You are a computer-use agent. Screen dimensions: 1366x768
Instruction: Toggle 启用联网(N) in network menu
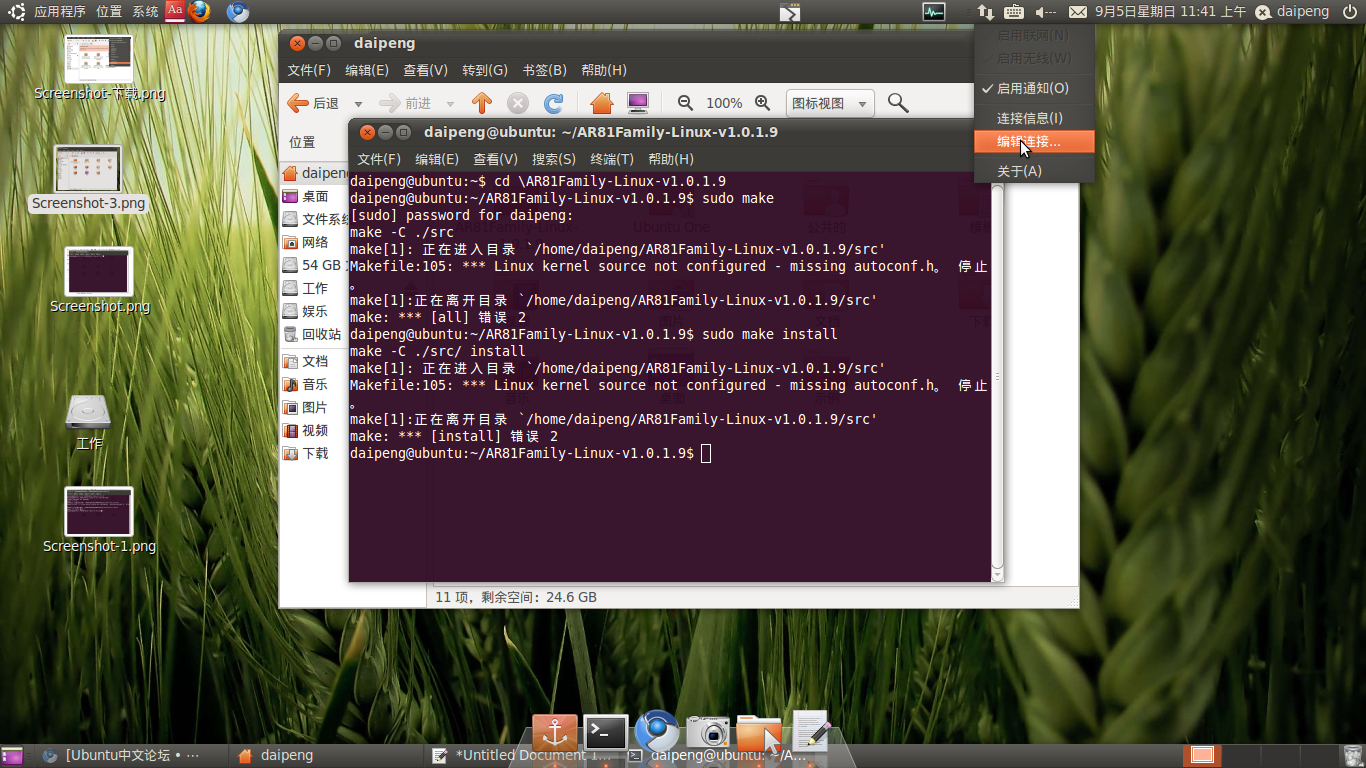(1034, 35)
